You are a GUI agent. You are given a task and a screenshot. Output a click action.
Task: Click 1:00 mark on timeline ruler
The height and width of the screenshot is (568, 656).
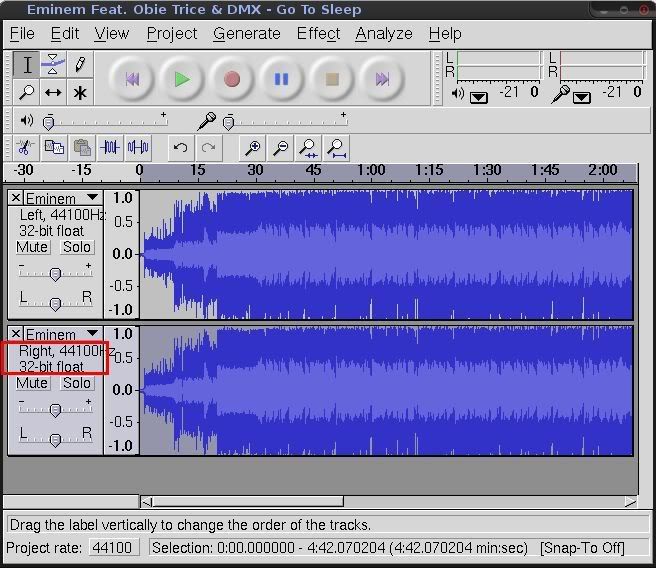pos(371,171)
